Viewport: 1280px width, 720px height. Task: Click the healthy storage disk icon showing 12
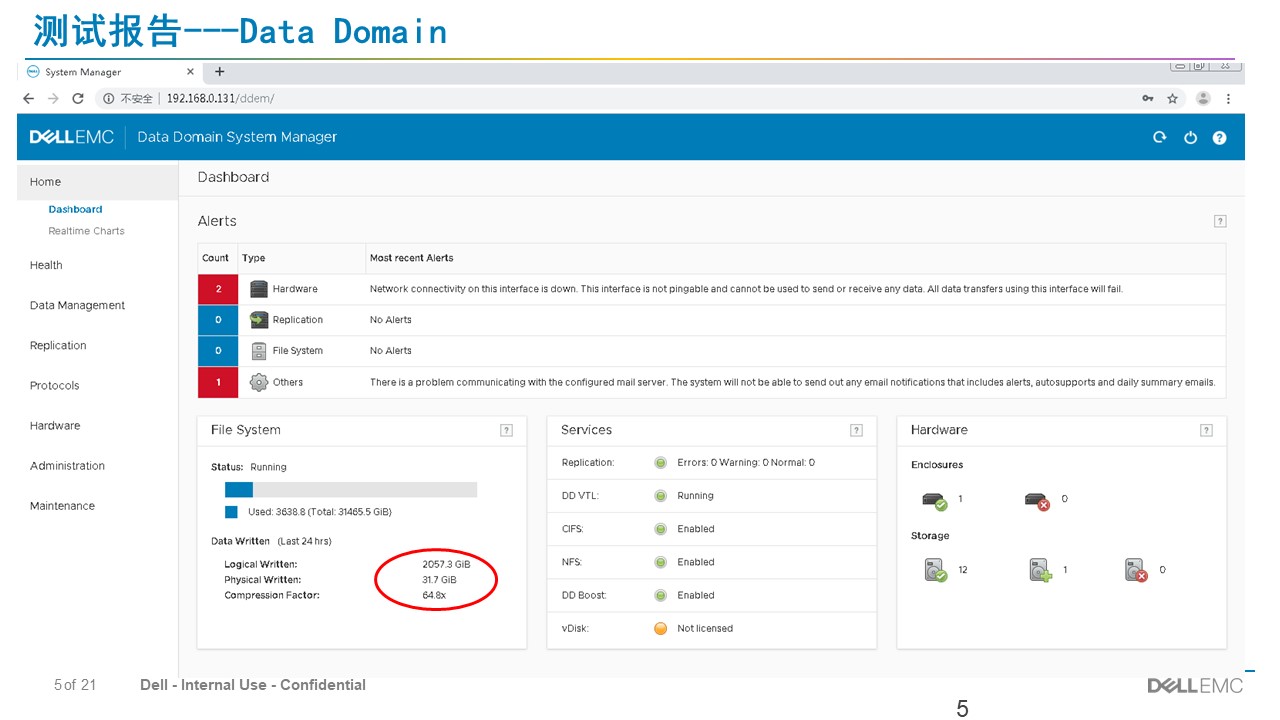pos(936,571)
